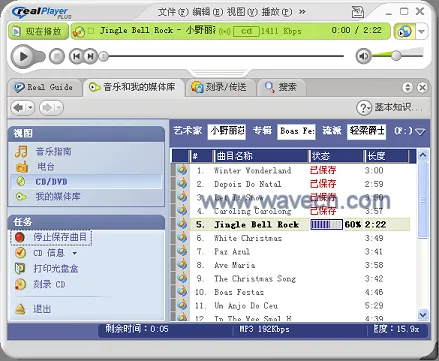
Task: Click the Forward navigation arrow
Action: (x=46, y=108)
